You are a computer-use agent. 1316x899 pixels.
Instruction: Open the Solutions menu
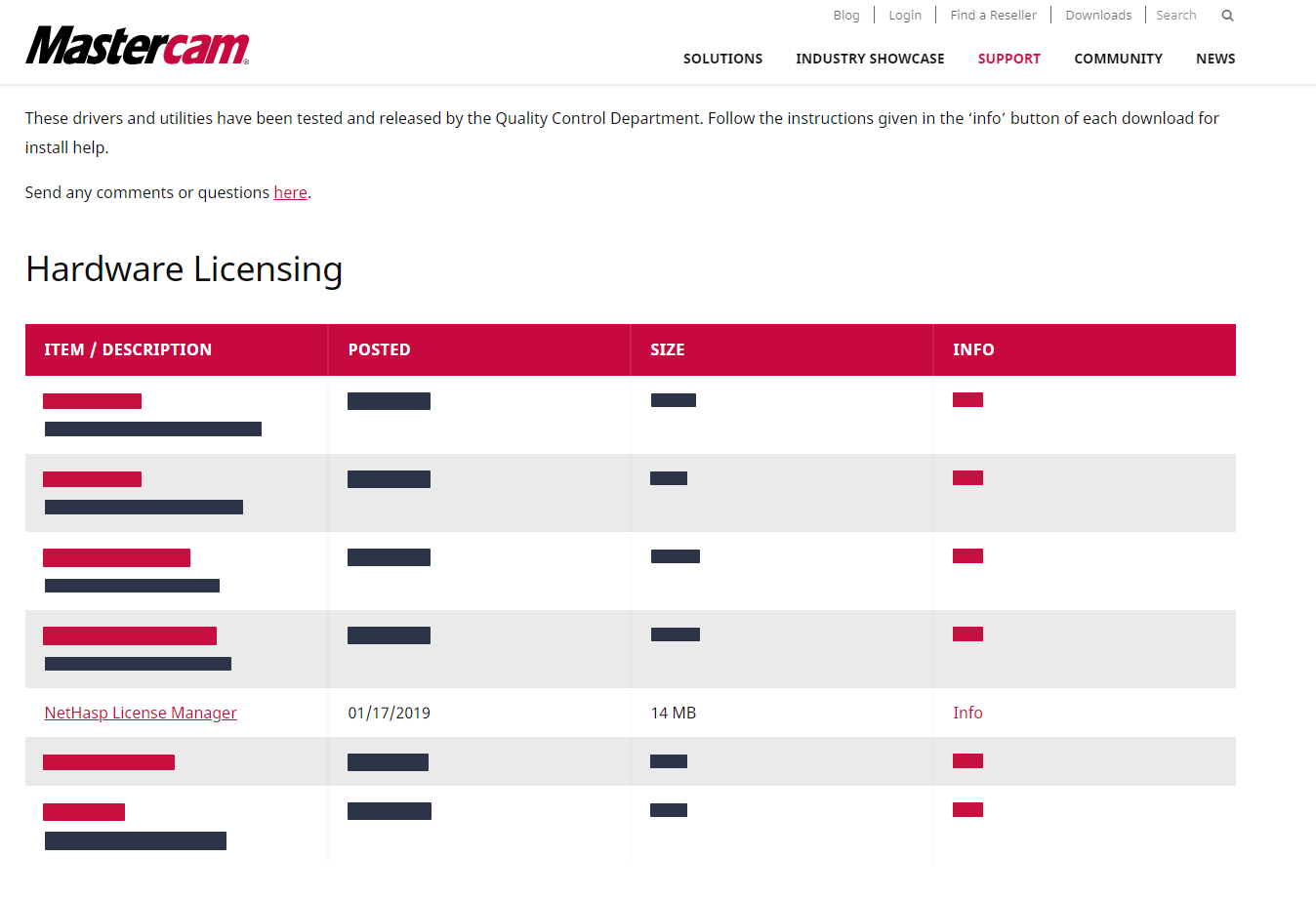point(722,59)
